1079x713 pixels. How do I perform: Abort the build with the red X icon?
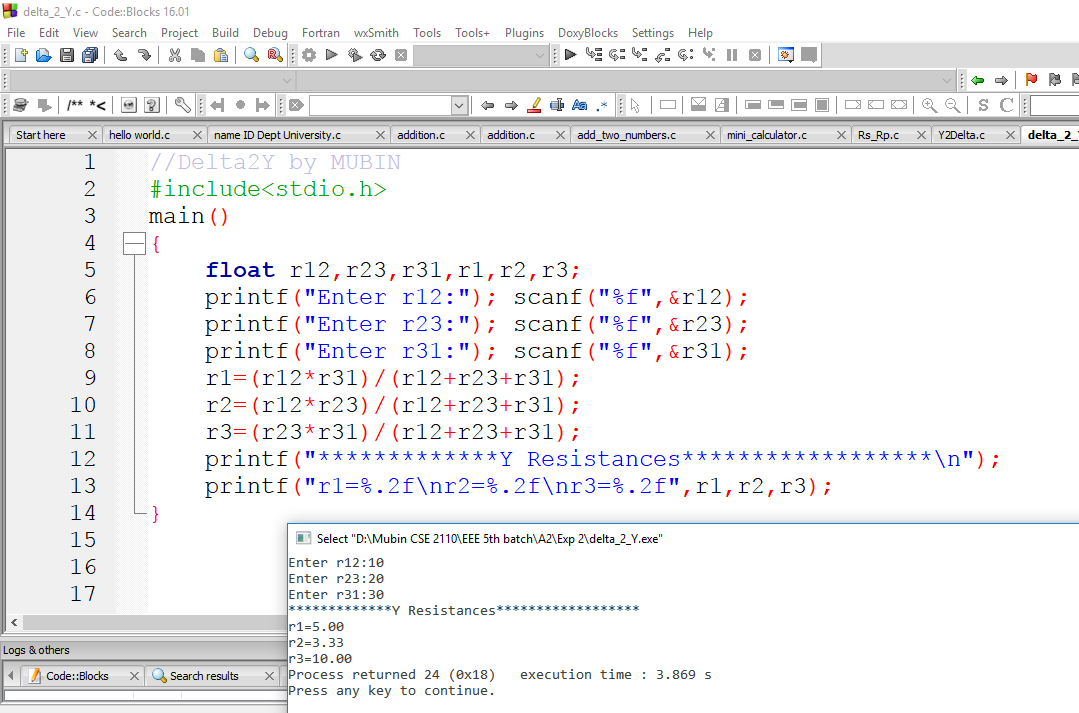click(400, 55)
